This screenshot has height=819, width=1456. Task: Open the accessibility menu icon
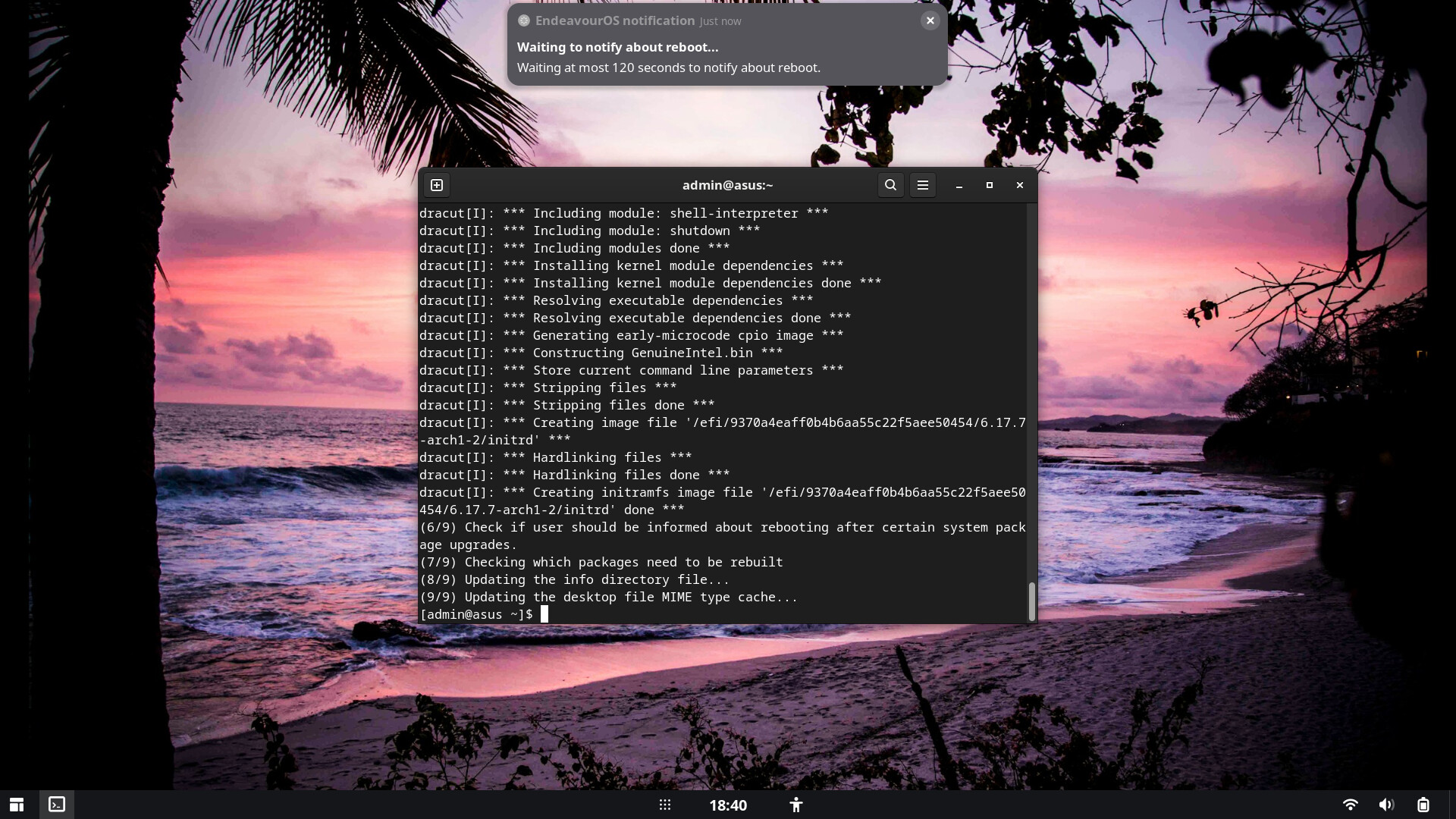coord(795,805)
